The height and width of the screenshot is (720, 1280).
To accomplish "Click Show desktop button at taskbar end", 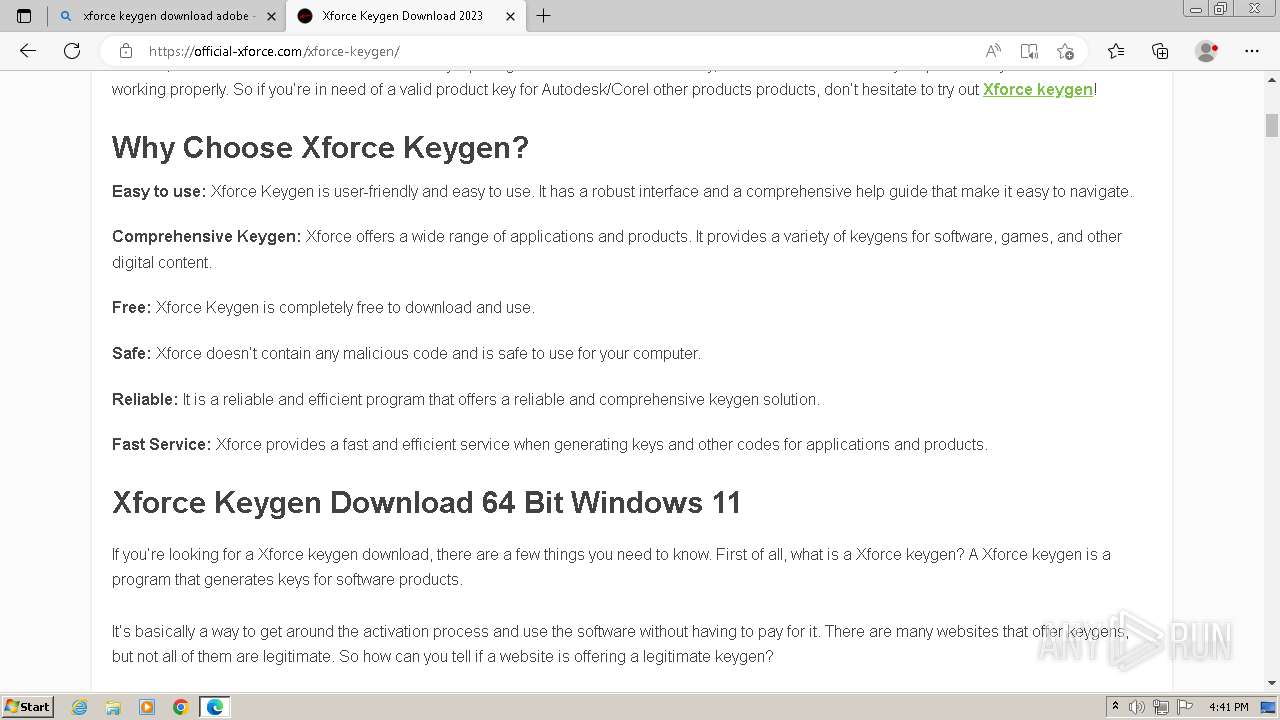I will click(x=1270, y=707).
